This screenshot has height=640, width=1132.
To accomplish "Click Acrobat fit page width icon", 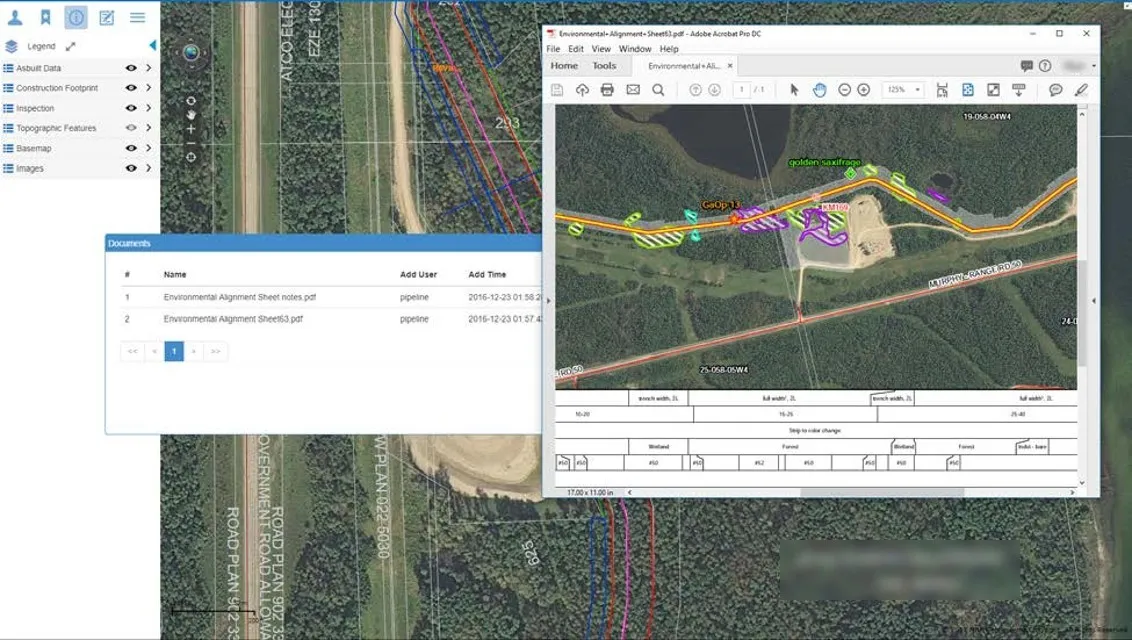I will tap(942, 90).
